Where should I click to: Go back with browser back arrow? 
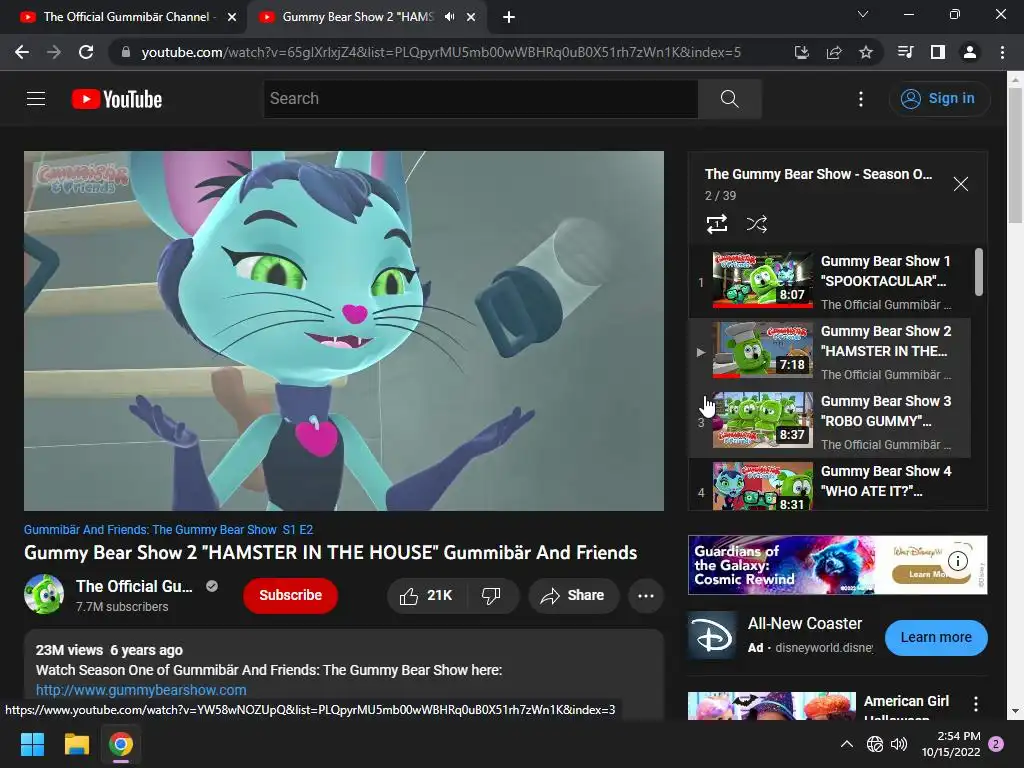click(22, 52)
